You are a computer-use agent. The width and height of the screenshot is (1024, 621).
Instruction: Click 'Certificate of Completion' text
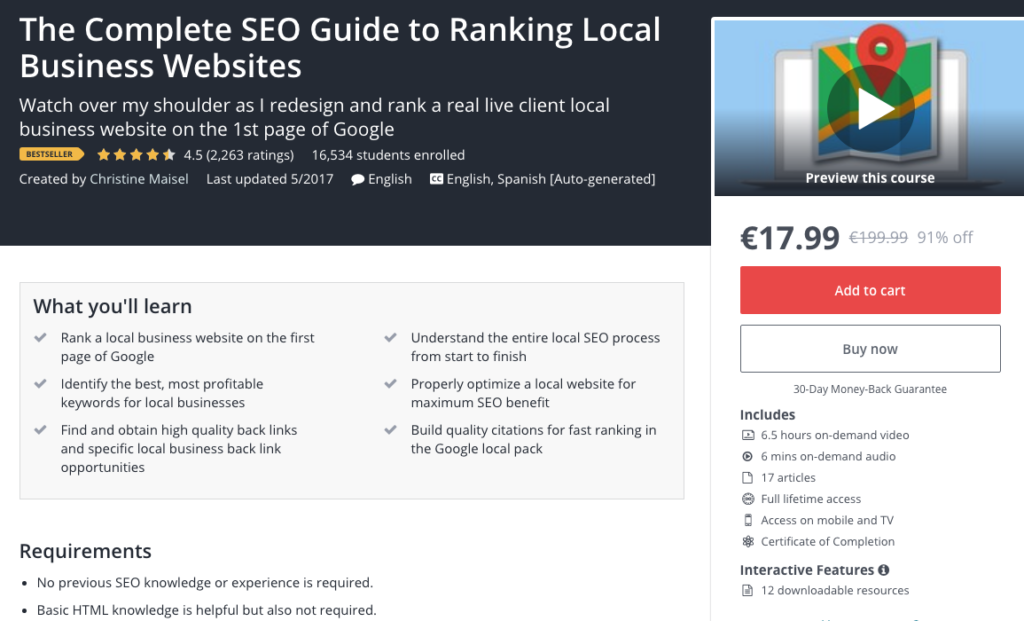click(x=827, y=541)
